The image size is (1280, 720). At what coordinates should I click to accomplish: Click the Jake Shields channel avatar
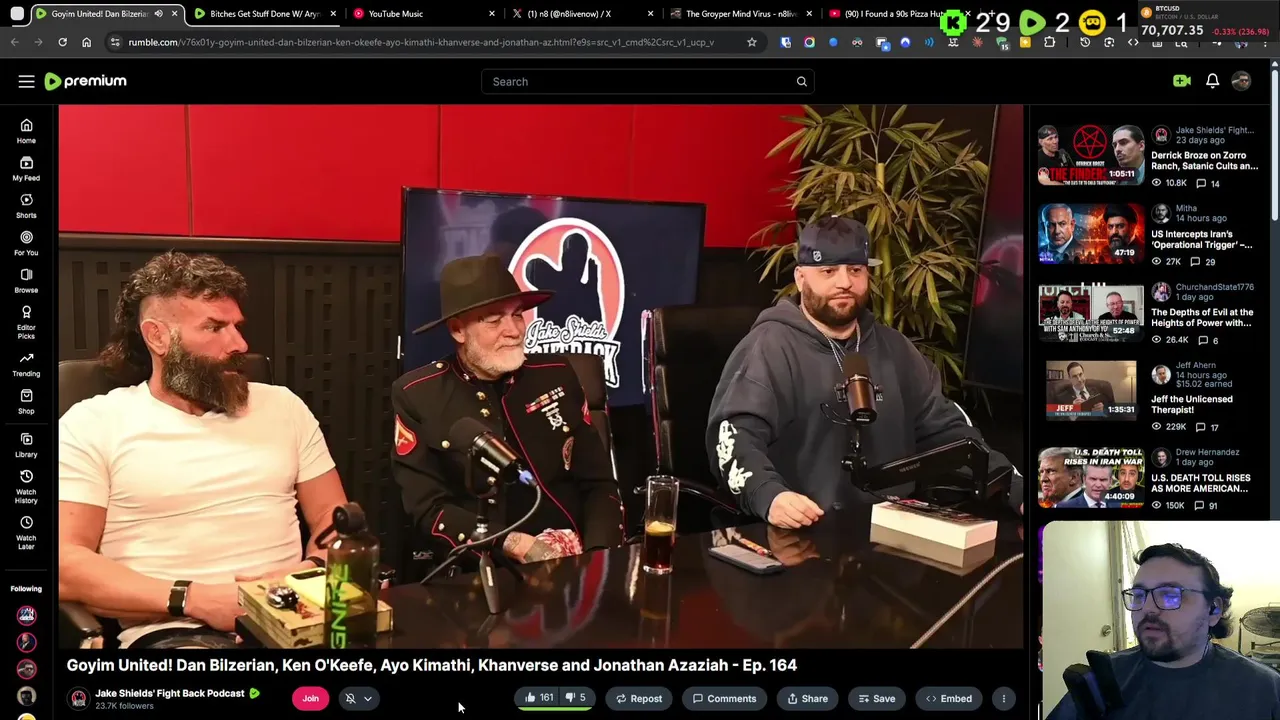click(x=78, y=699)
